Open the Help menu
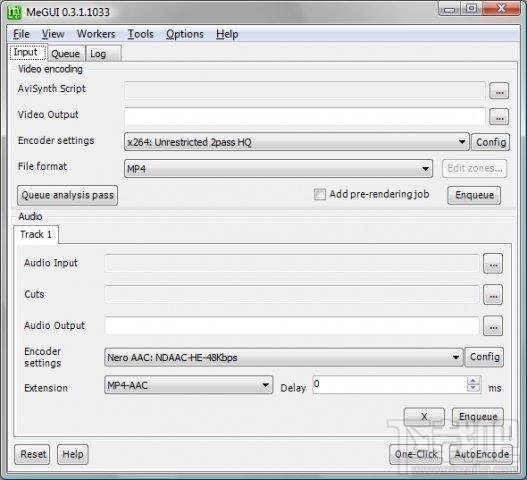The height and width of the screenshot is (480, 527). 227,34
